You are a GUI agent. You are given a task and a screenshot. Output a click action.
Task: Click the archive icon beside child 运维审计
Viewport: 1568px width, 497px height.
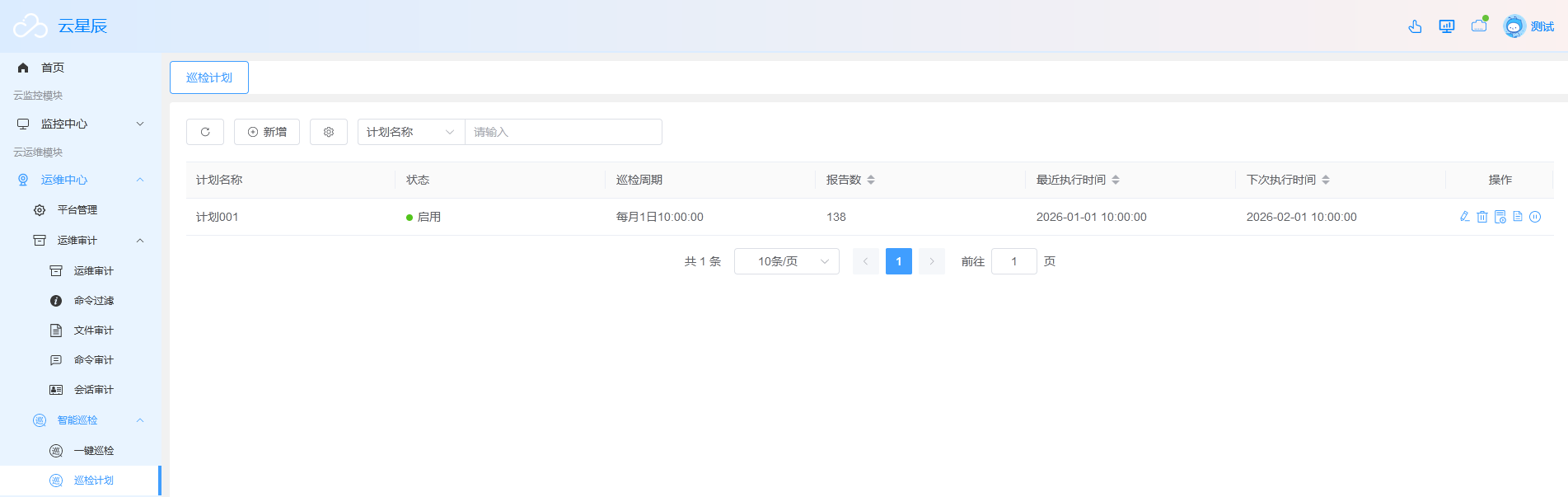[56, 271]
